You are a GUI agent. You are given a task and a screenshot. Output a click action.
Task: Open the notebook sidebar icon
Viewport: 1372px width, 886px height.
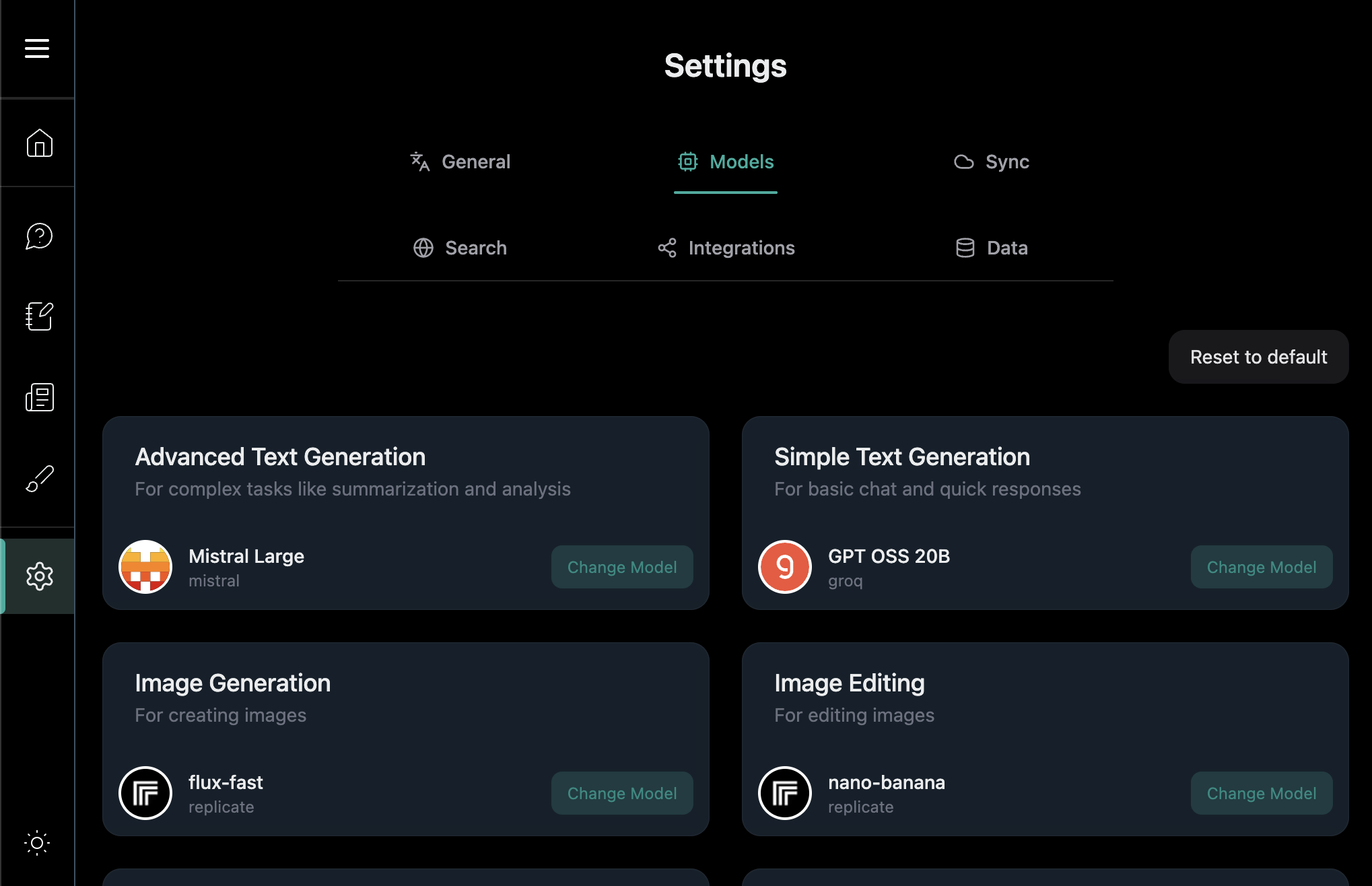tap(39, 316)
